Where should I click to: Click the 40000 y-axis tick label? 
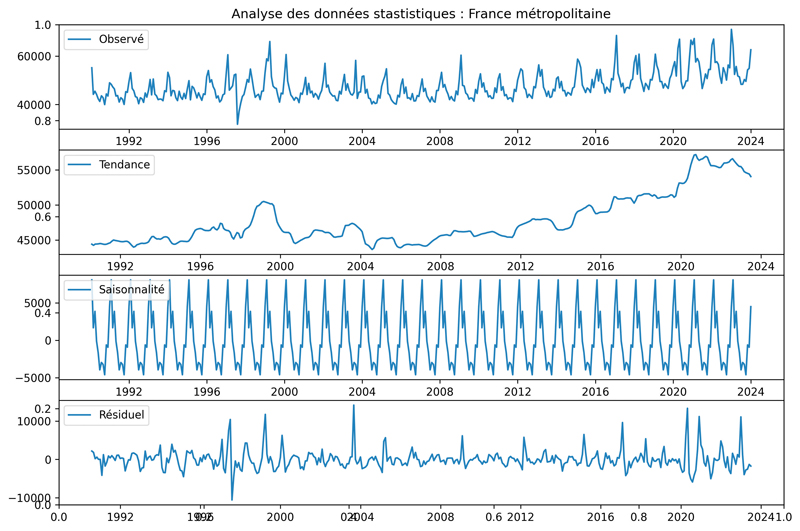point(34,105)
